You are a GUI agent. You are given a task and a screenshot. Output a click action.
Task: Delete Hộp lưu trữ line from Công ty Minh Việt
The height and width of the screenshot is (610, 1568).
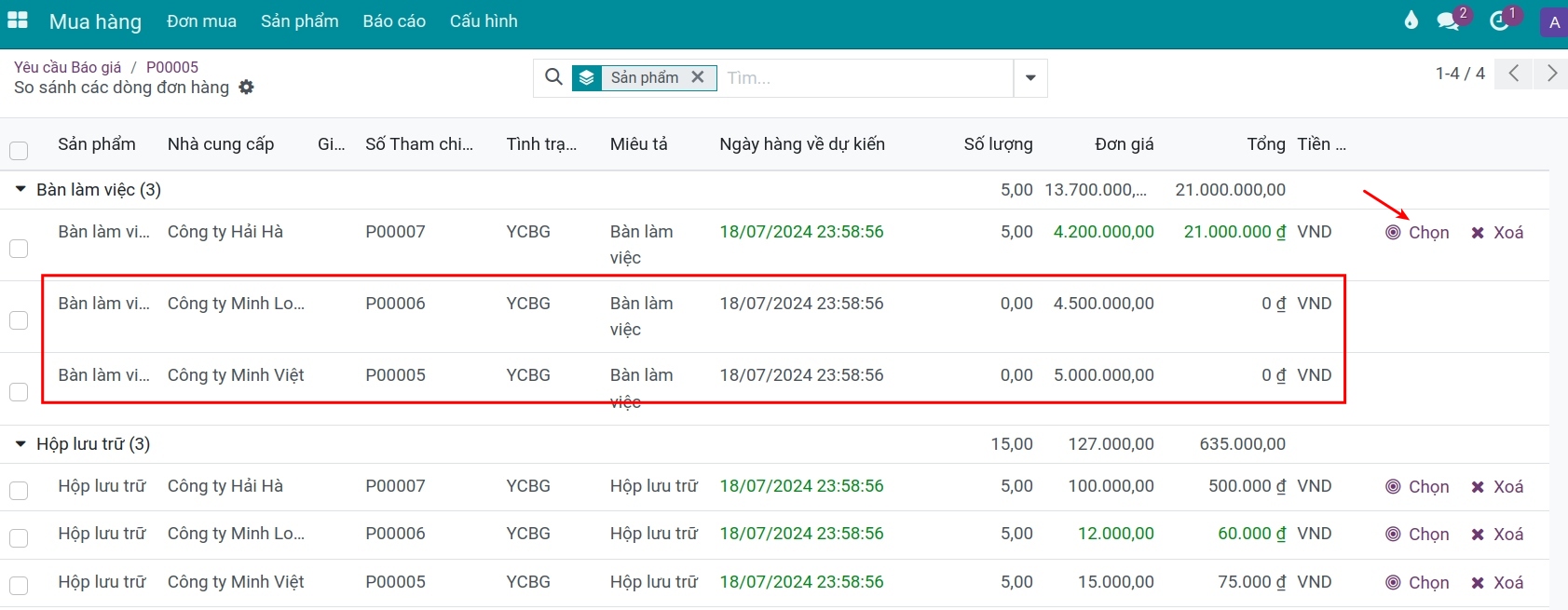click(1497, 583)
